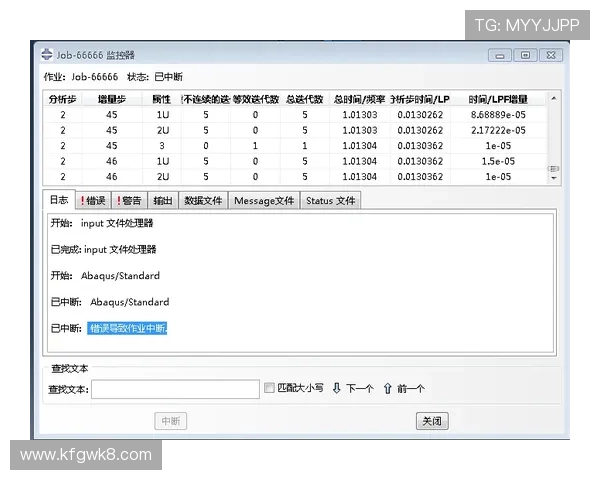600x480 pixels.
Task: Click the 下一个 next match label
Action: (360, 389)
